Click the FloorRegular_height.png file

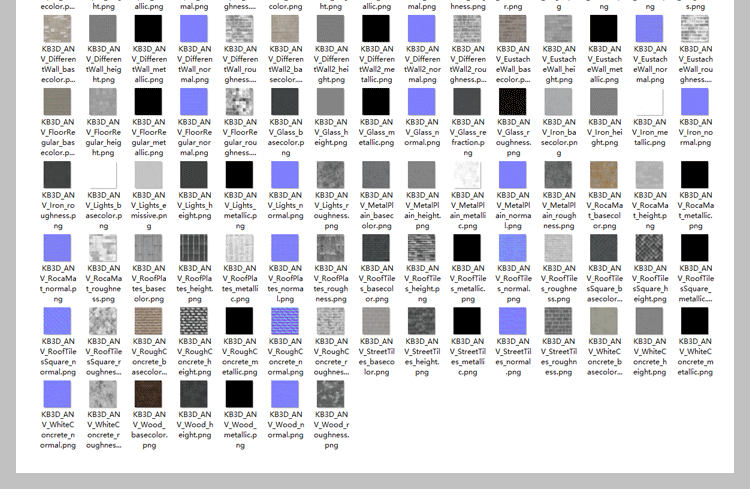pyautogui.click(x=103, y=102)
